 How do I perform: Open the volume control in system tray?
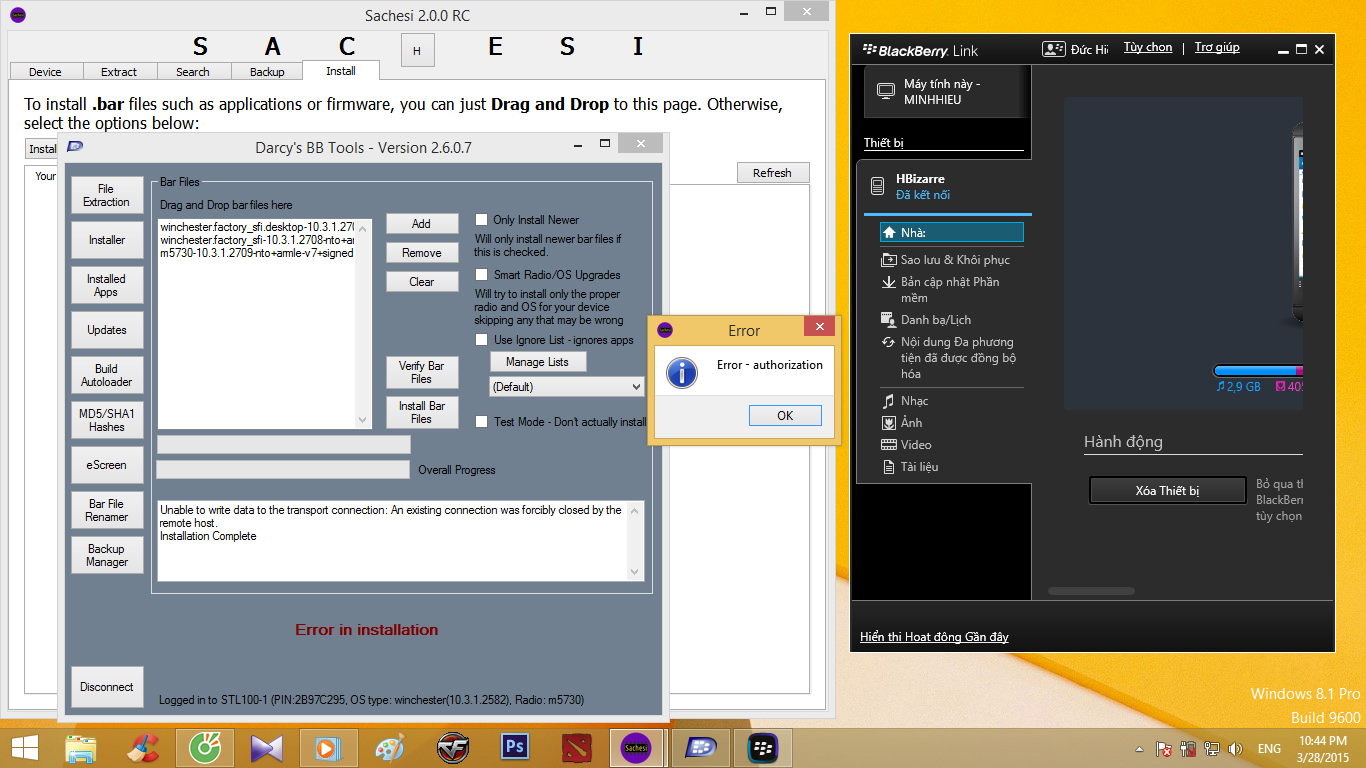coord(1236,748)
